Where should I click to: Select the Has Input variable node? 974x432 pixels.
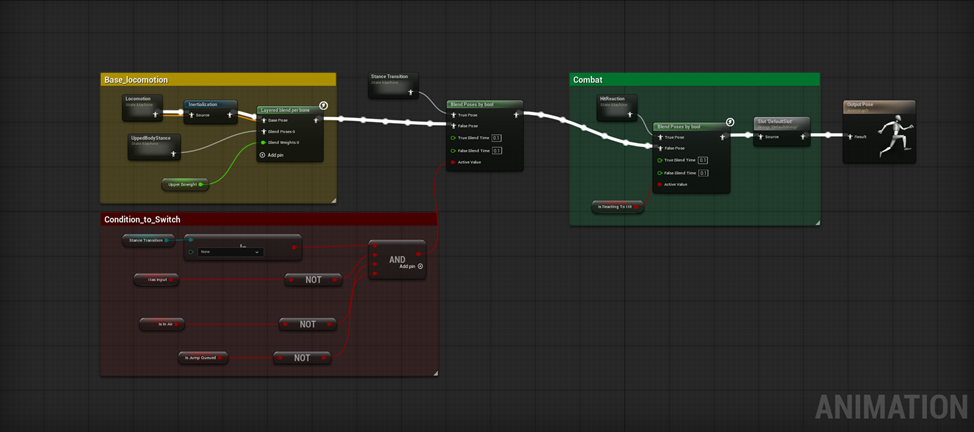(x=156, y=280)
